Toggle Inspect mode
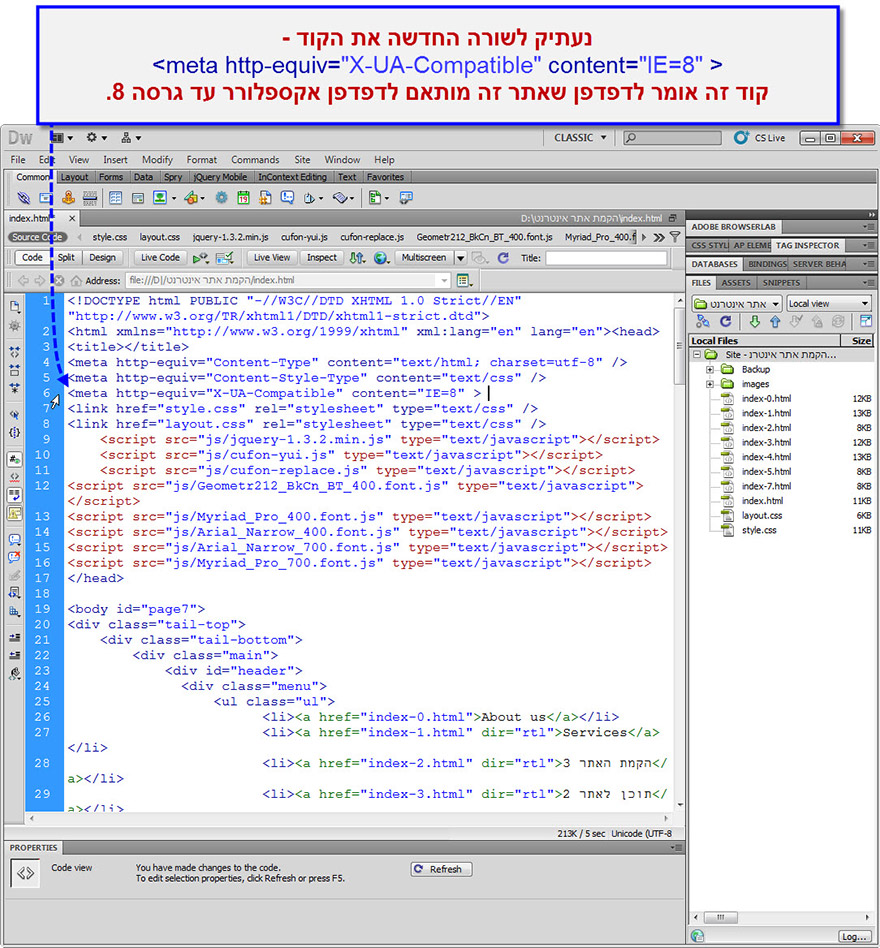The image size is (880, 948). [322, 258]
